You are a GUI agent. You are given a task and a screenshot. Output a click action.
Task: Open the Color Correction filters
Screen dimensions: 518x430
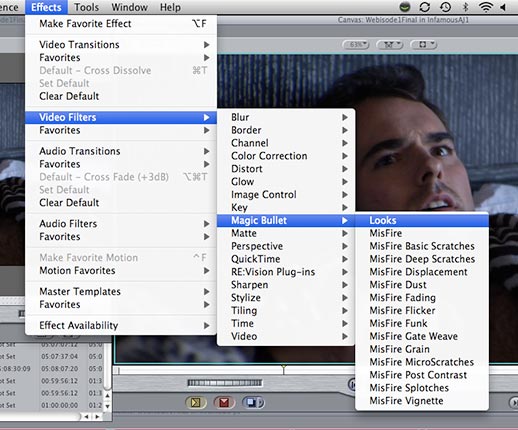[x=286, y=156]
